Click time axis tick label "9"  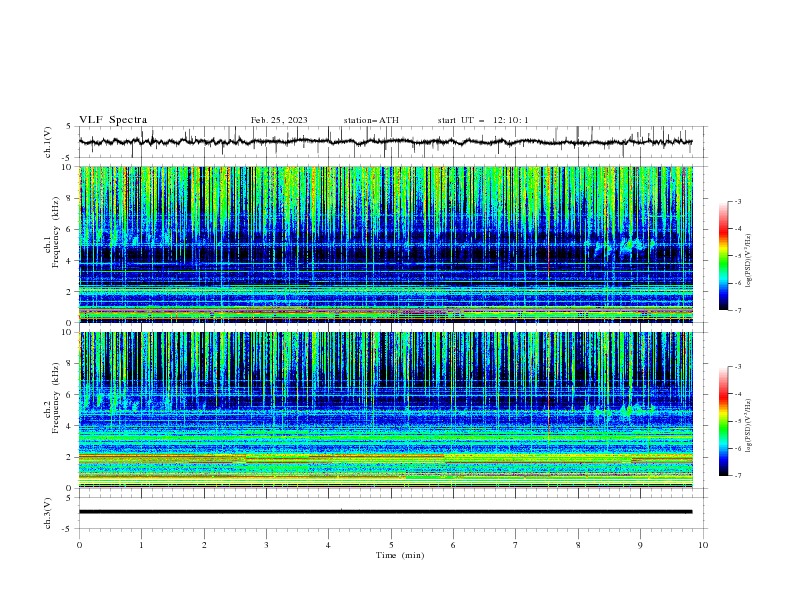pos(640,545)
